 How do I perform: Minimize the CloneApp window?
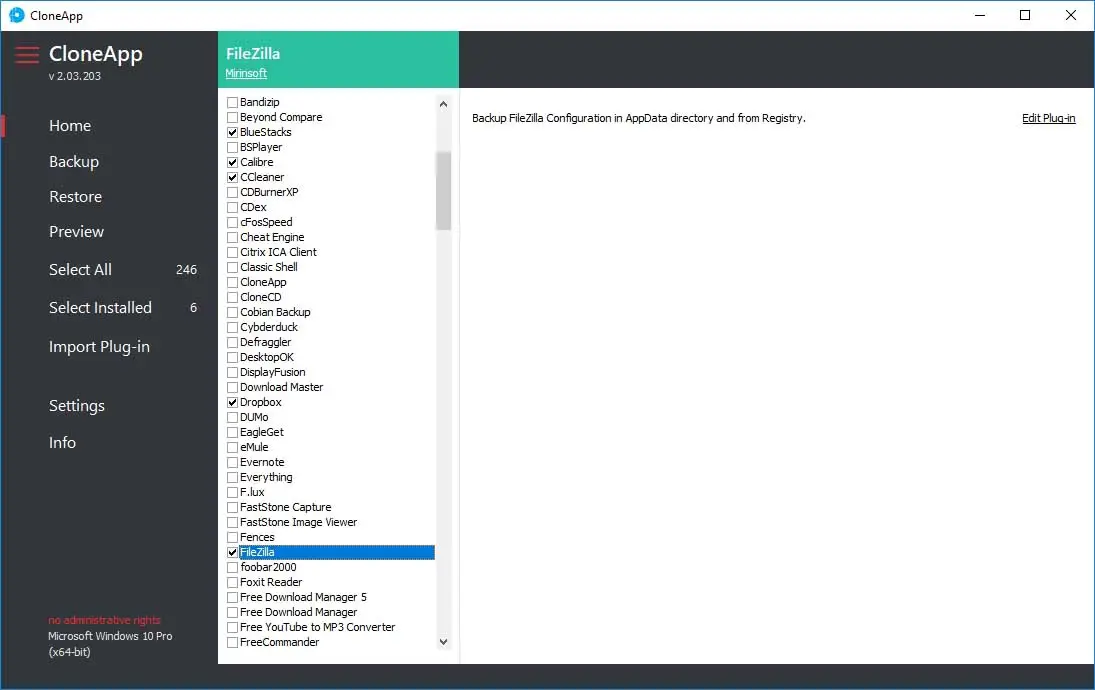coord(980,15)
